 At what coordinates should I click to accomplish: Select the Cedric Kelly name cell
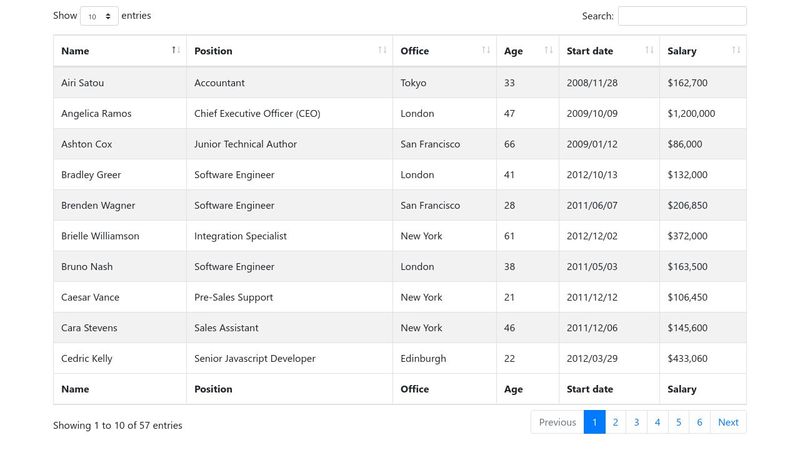coord(120,358)
